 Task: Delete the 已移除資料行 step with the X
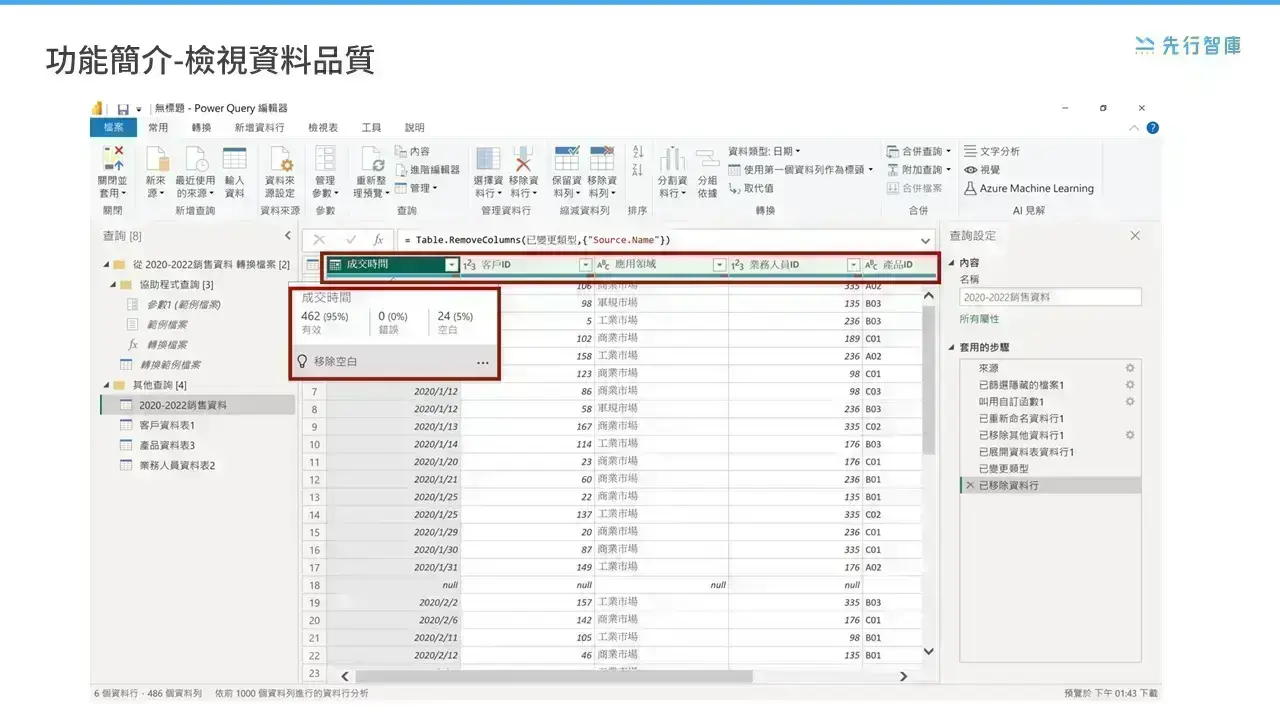[x=969, y=485]
